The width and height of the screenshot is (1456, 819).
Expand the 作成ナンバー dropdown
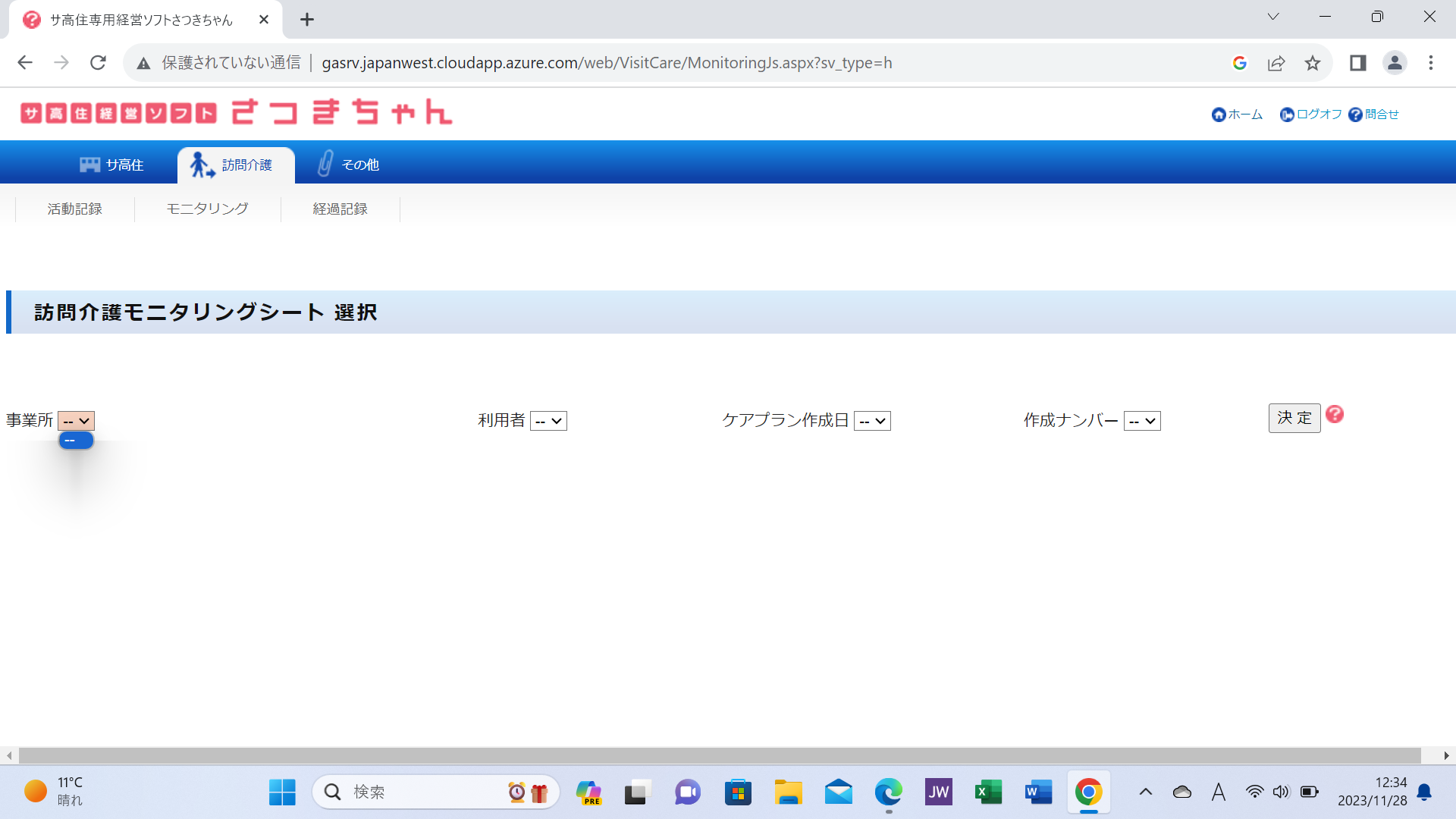click(1142, 421)
